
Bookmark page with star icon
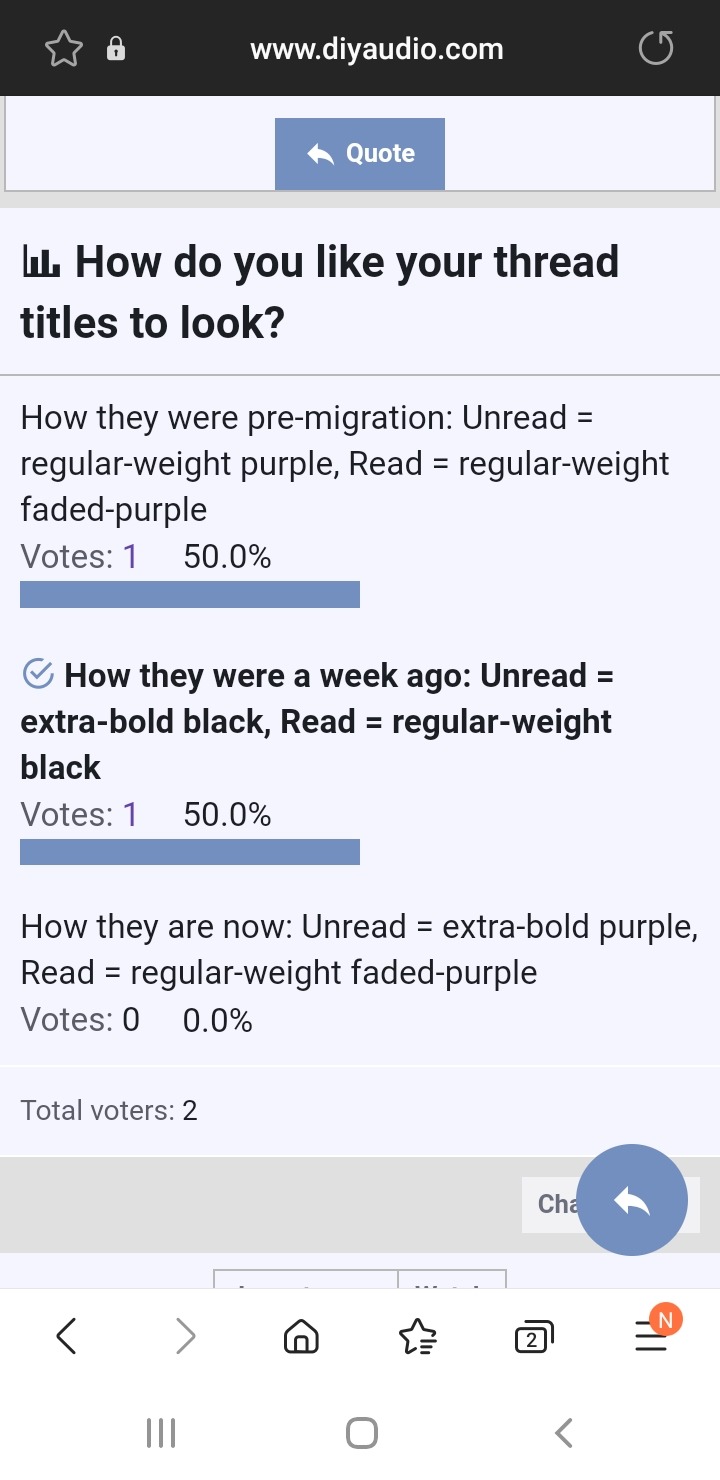(64, 49)
